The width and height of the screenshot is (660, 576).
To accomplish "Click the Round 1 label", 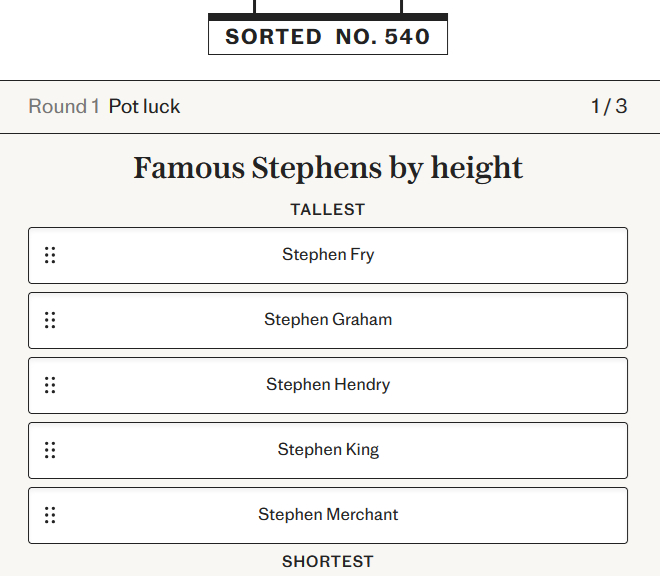I will (64, 106).
